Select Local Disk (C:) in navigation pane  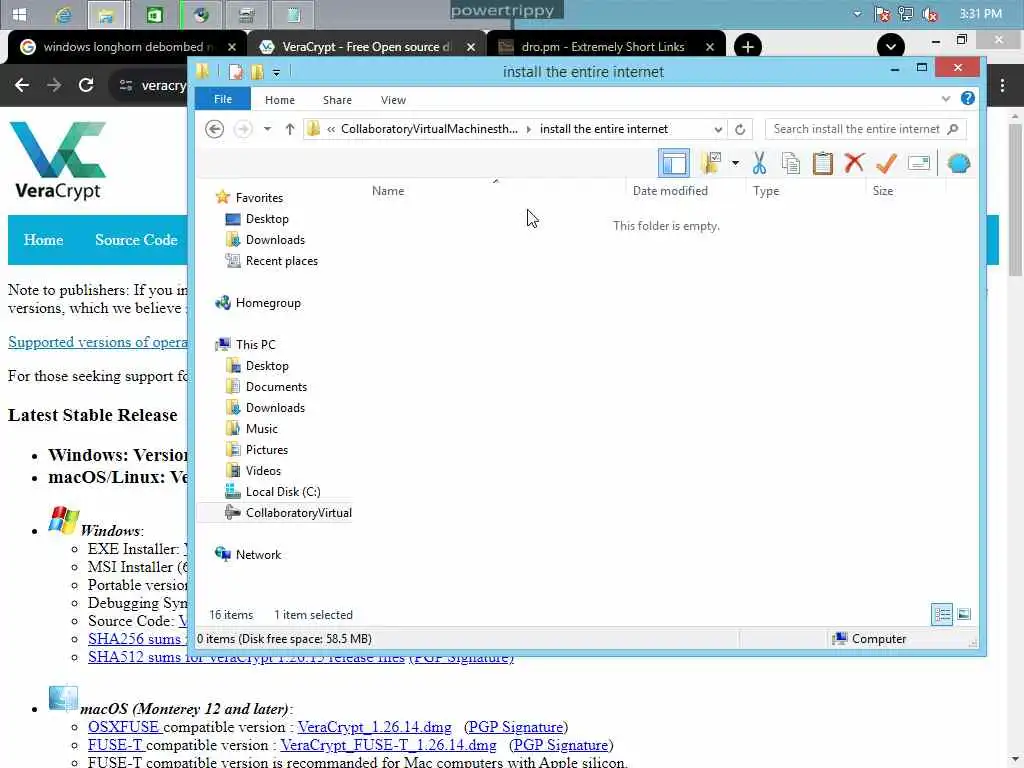coord(282,492)
